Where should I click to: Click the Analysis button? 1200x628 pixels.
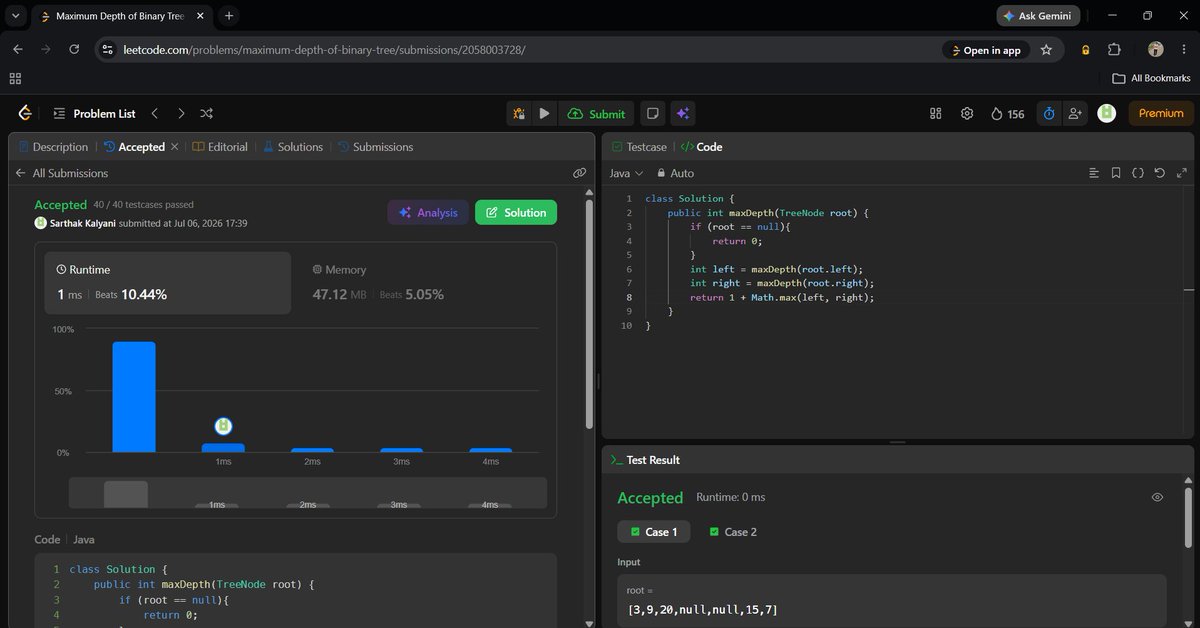click(428, 212)
